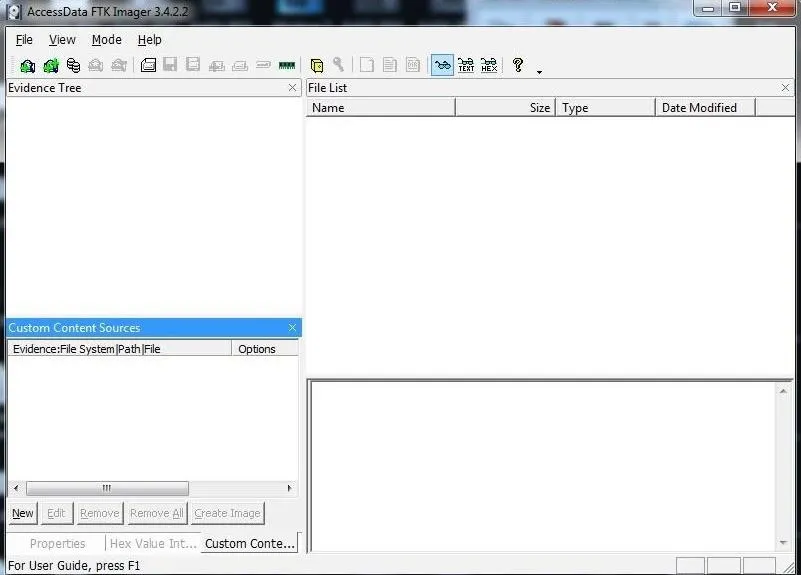Click the Options column header

(265, 349)
